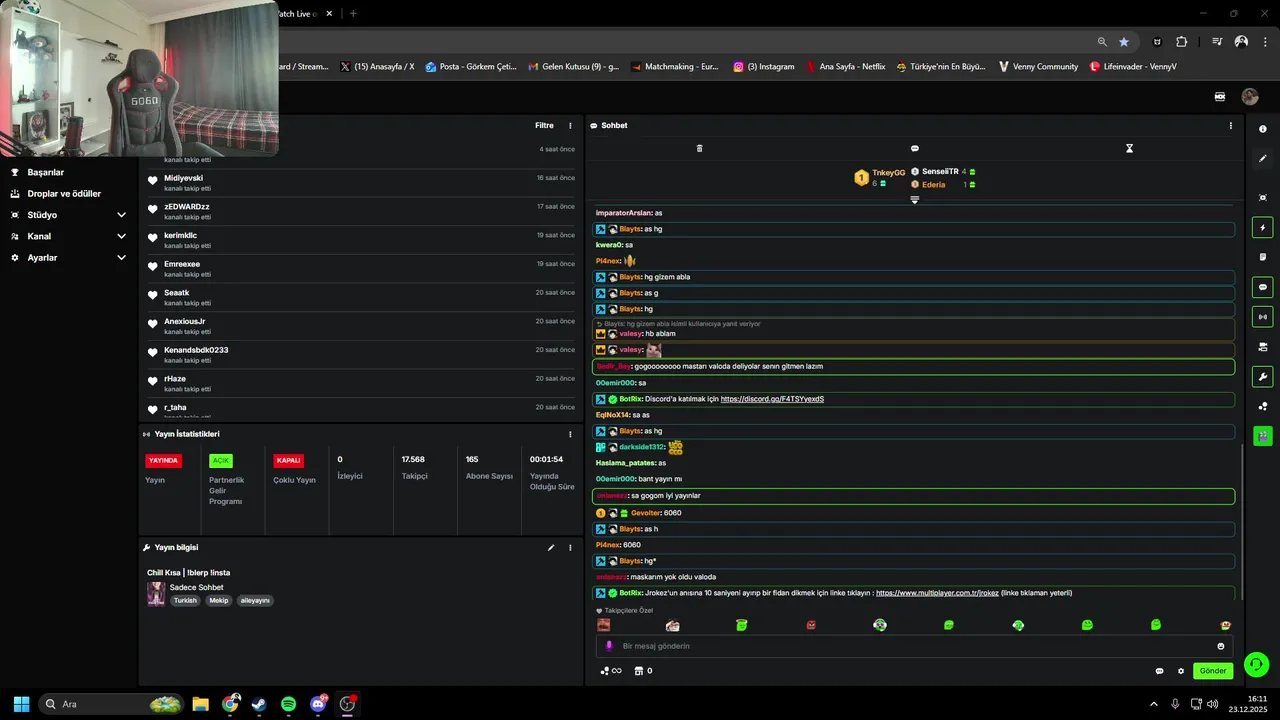Open Spotify from taskbar
Screen dimensions: 1280x720
click(289, 704)
